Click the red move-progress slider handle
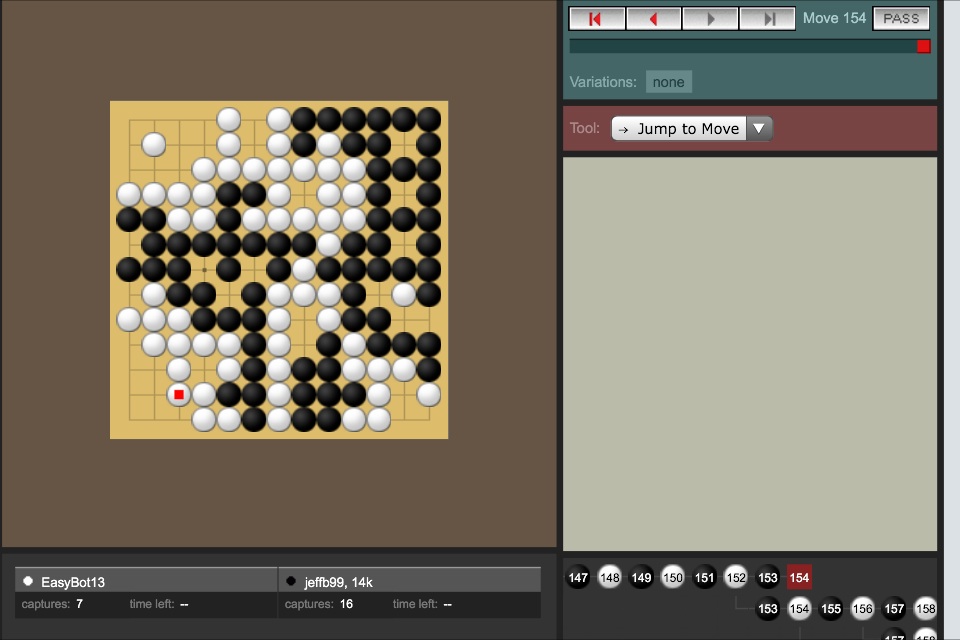960x640 pixels. coord(923,46)
